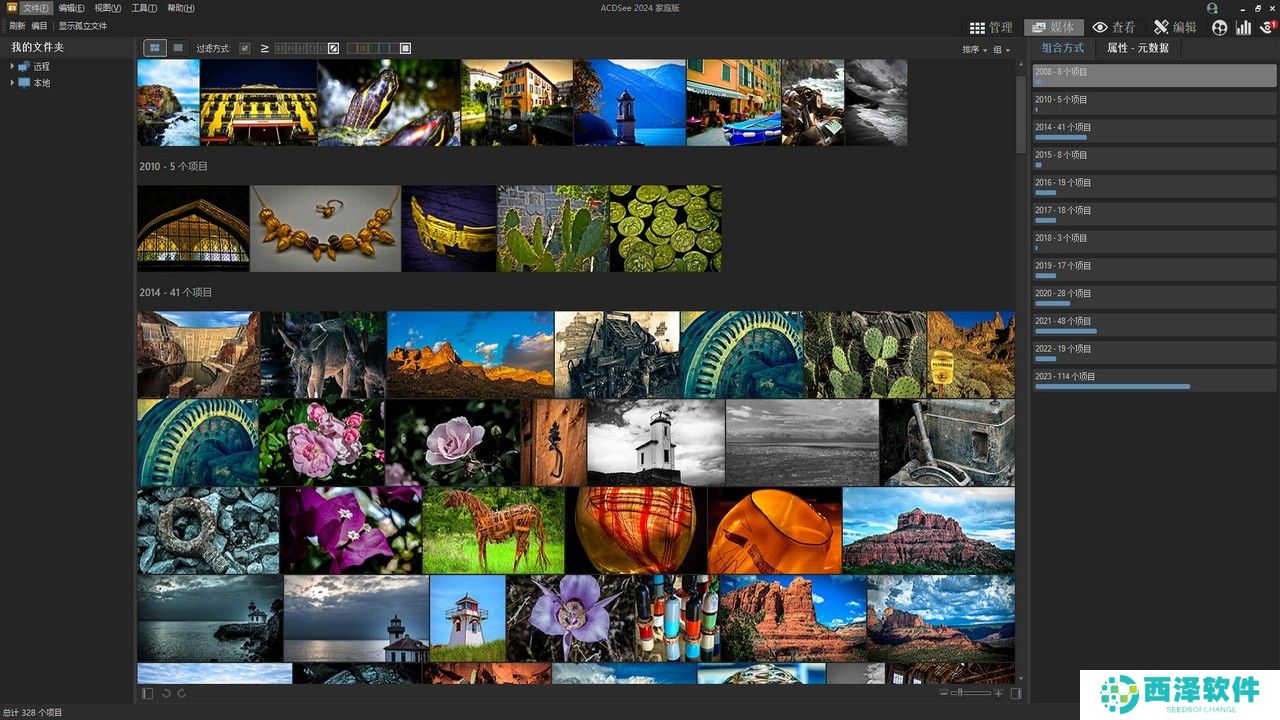Jump to 2018 - 3 个项目 group
Image resolution: width=1280 pixels, height=720 pixels.
(1153, 241)
